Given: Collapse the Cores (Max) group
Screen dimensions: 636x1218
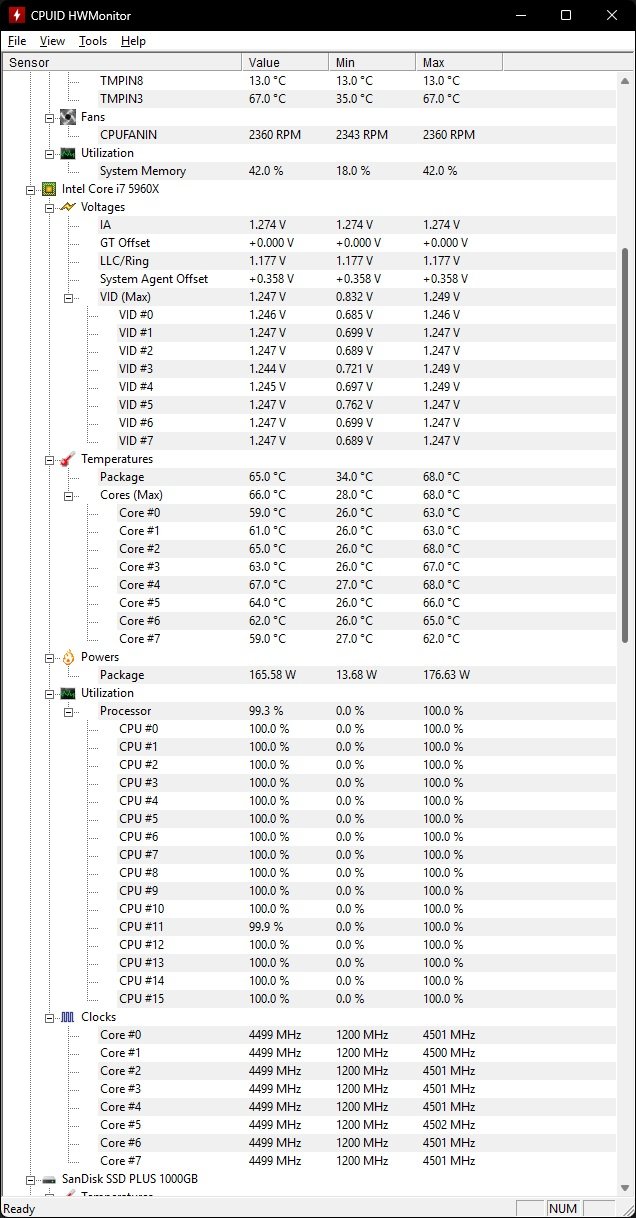Looking at the screenshot, I should [69, 495].
